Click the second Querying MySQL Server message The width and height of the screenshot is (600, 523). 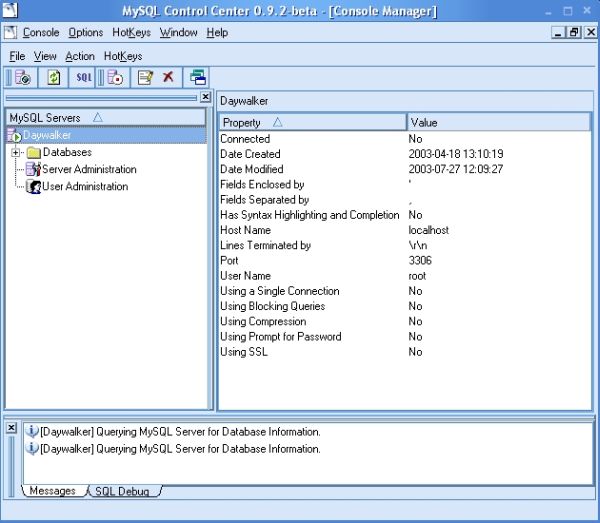(180, 448)
